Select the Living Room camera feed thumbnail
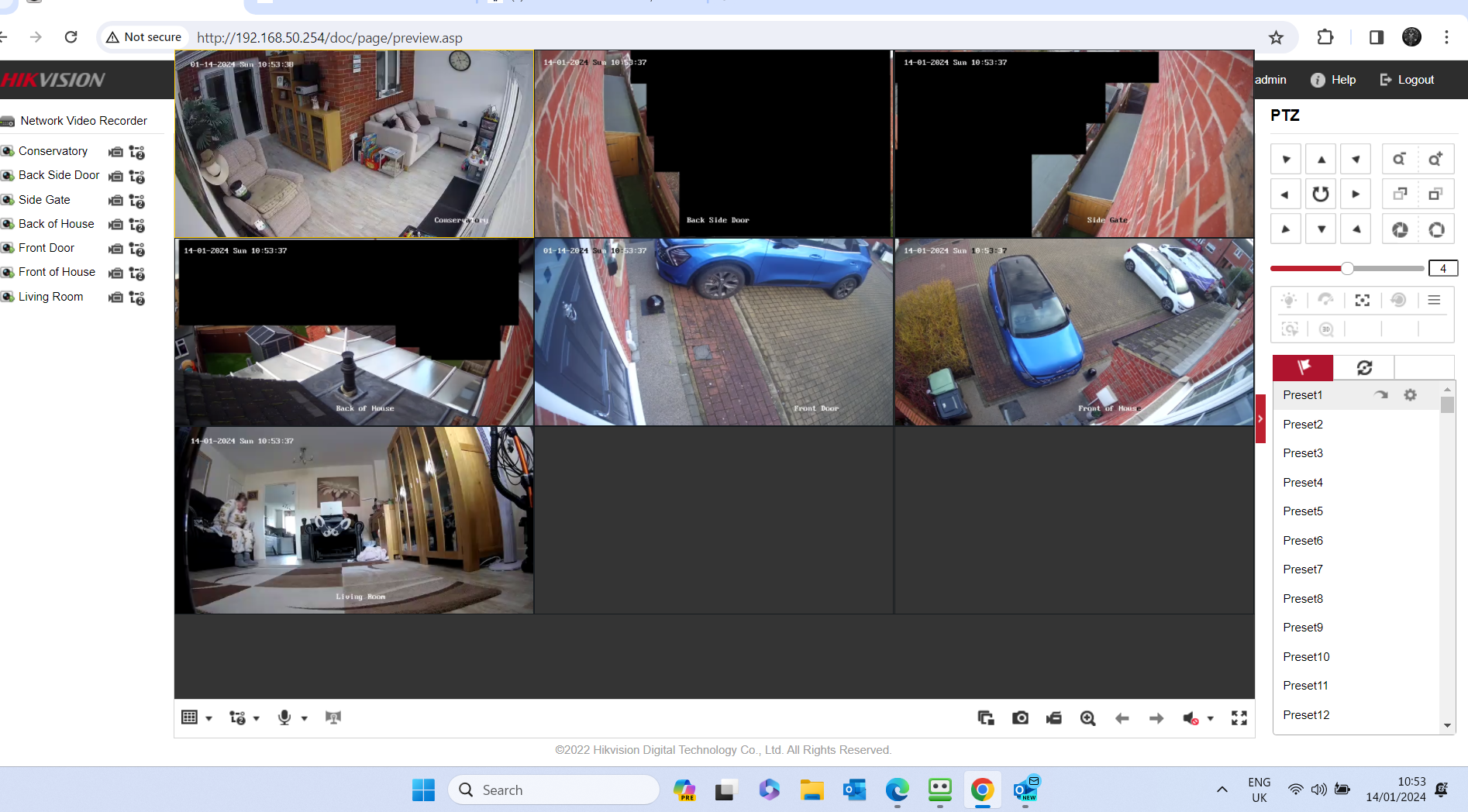Screen dimensions: 1468x812 (x=354, y=520)
